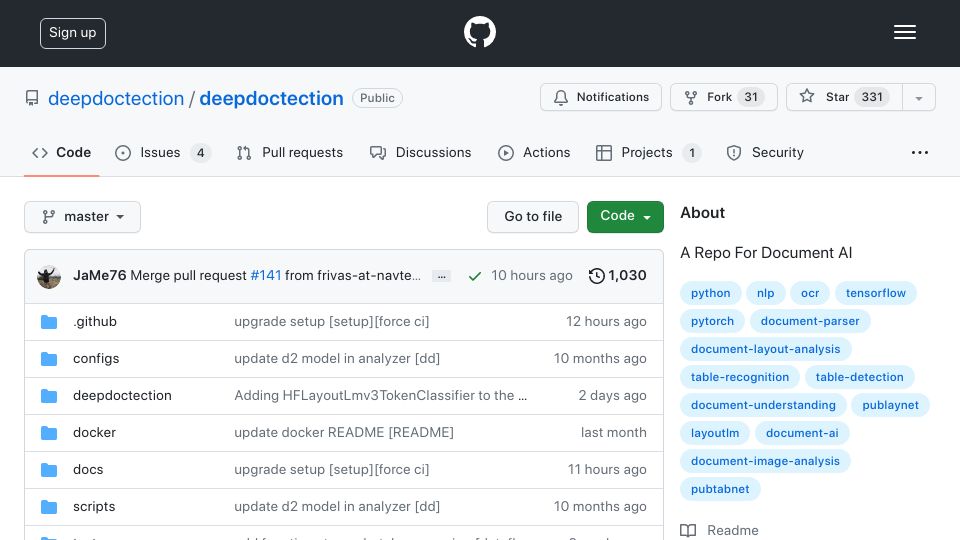Screen dimensions: 960x540
Task: Select the python topic tag
Action: click(x=711, y=293)
